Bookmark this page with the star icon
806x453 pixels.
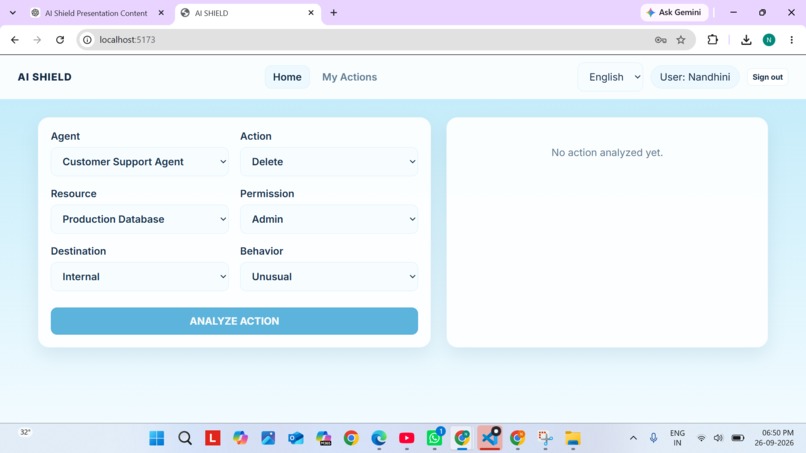681,40
